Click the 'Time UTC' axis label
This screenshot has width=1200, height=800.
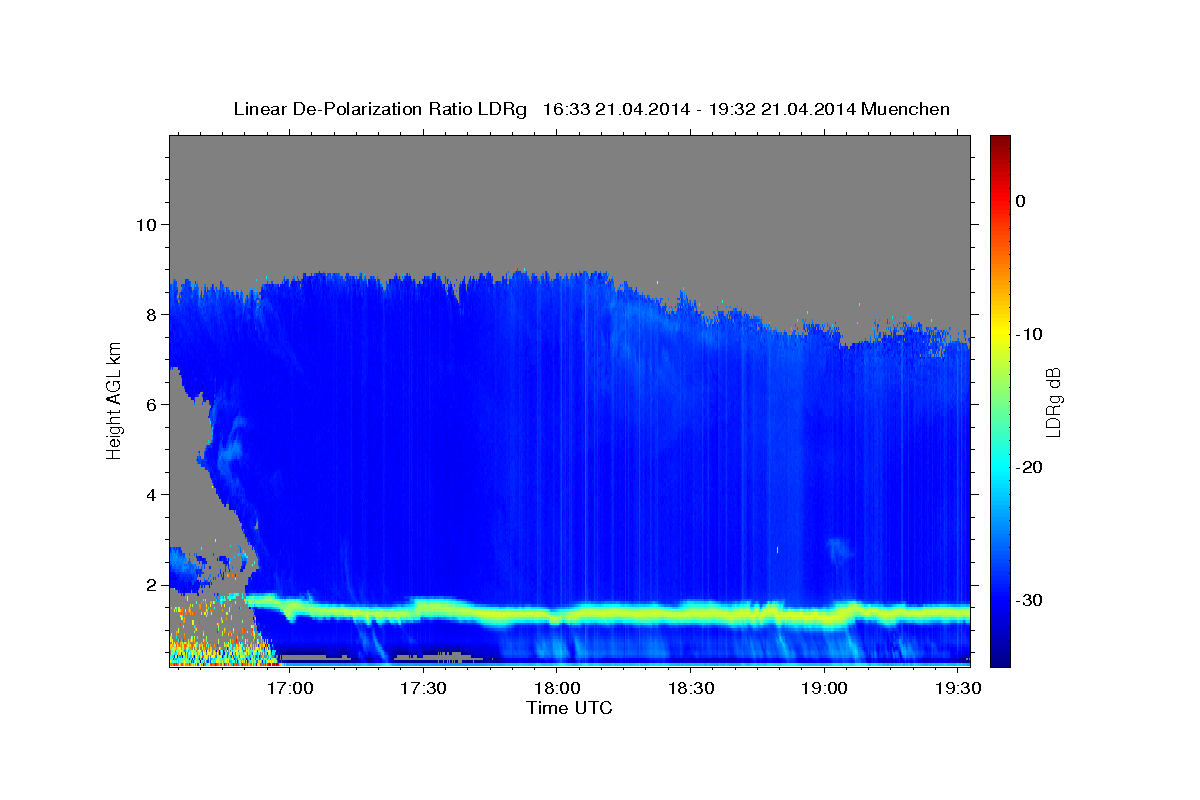tap(569, 708)
